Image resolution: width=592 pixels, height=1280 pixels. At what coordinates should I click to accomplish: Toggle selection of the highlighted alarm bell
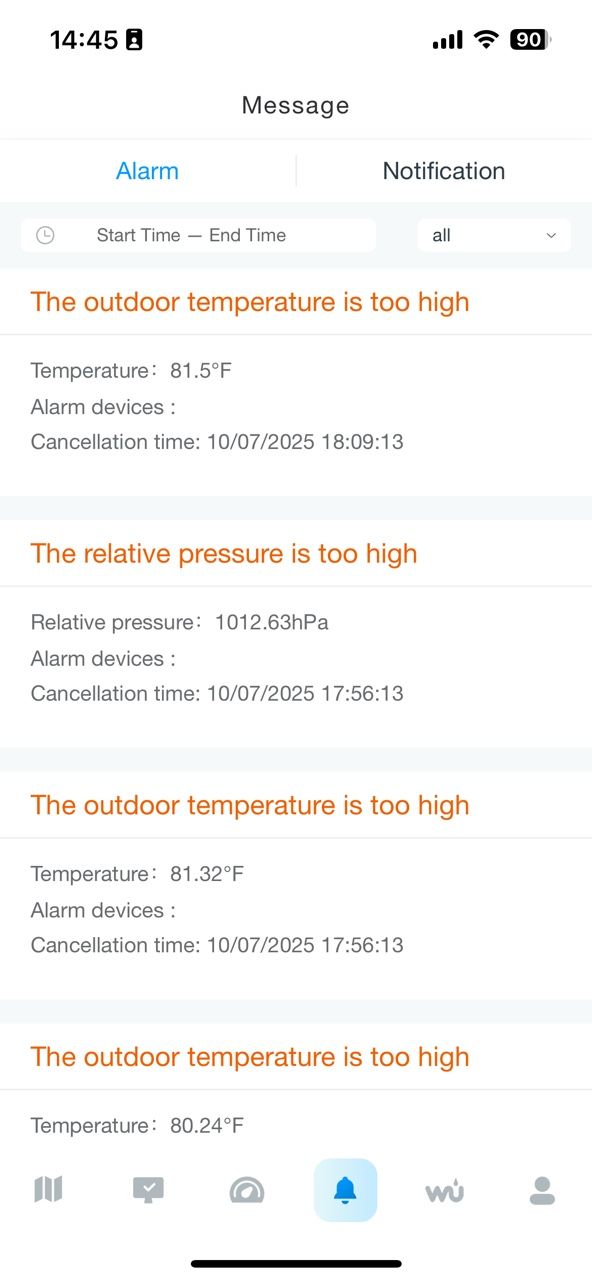[345, 1189]
